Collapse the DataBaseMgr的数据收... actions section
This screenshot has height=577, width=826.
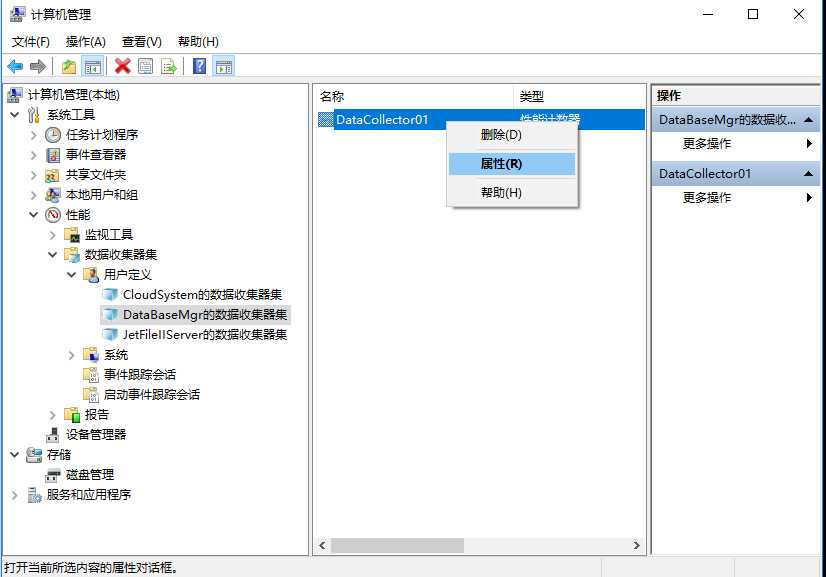pyautogui.click(x=808, y=120)
